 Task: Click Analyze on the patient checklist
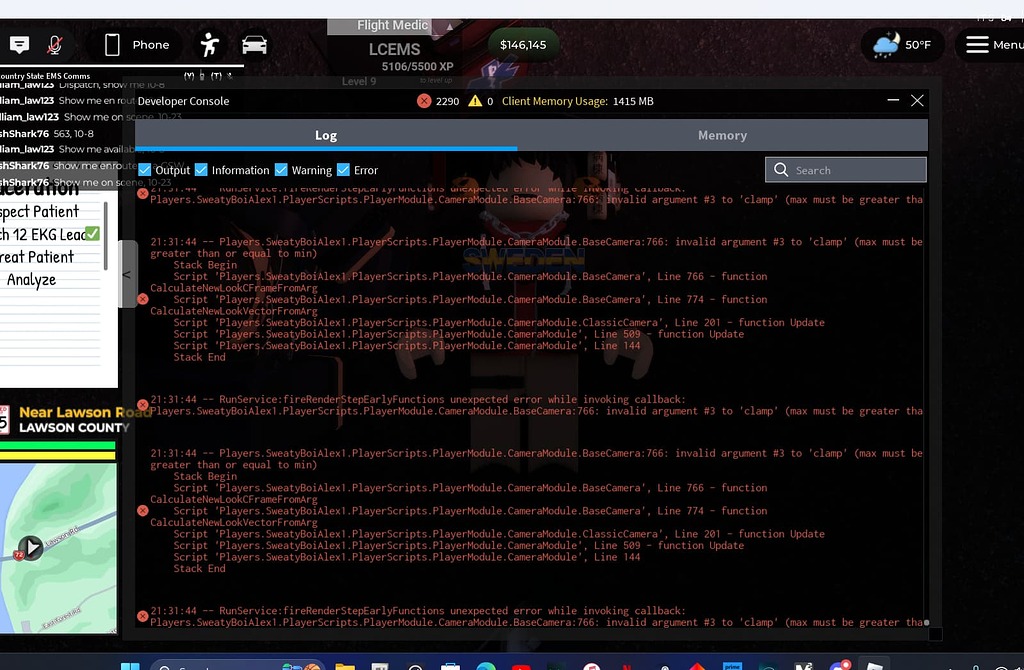[31, 279]
